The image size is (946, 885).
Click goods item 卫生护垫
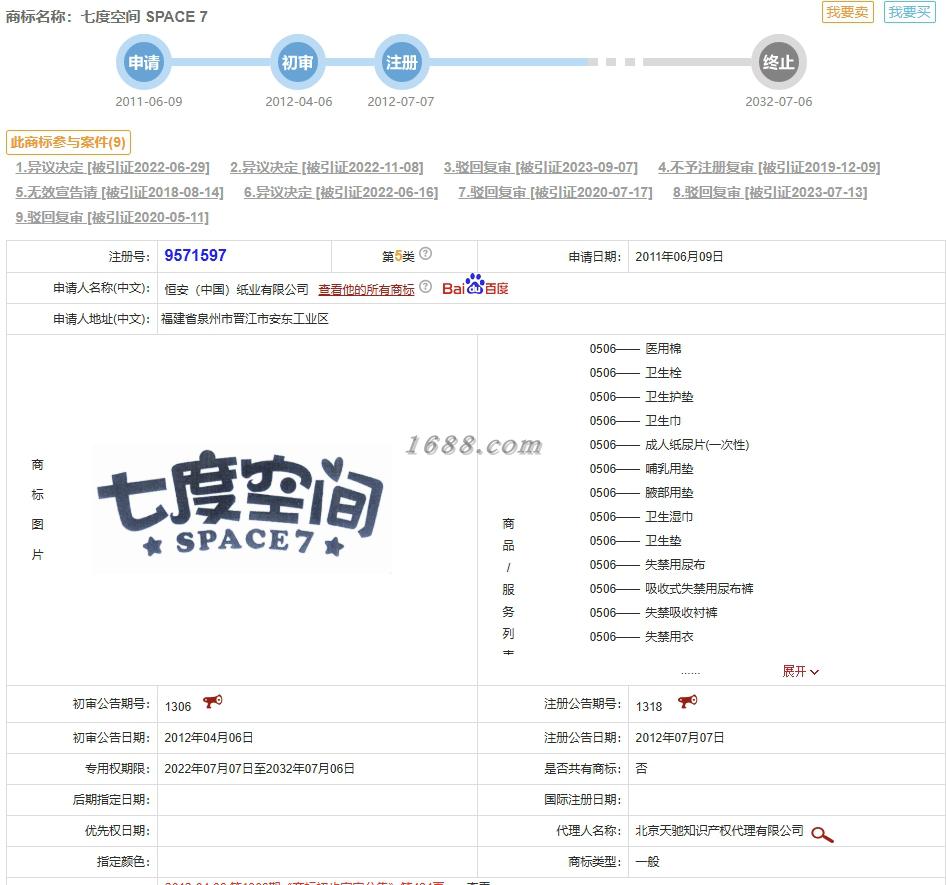pos(669,397)
